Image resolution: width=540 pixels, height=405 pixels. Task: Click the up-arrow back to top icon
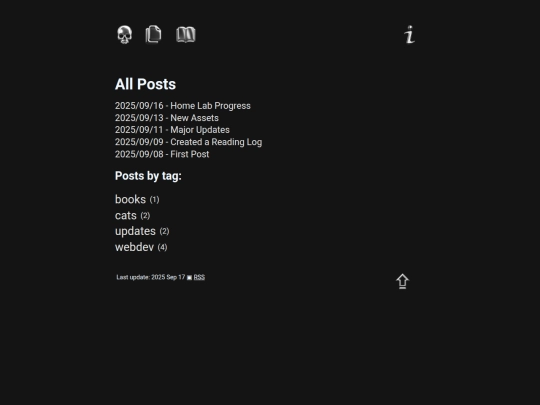[402, 281]
